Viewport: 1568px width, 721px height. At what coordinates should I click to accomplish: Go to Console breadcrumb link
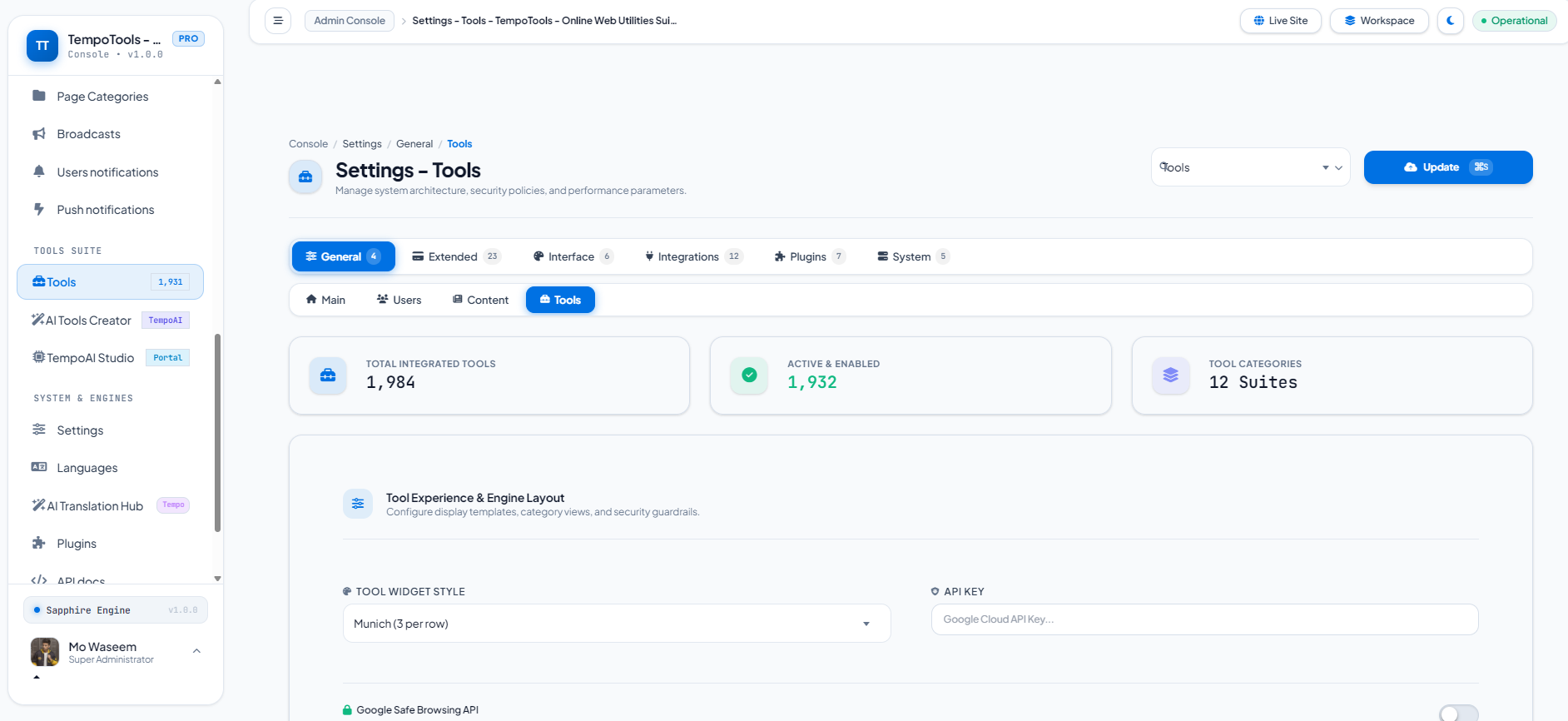click(308, 144)
